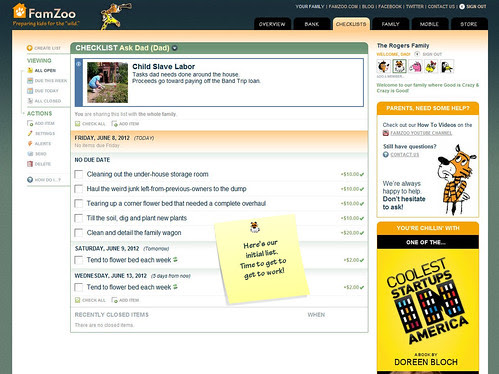Viewport: 499px width, 374px height.
Task: Click the Blog top link
Action: [x=368, y=6]
